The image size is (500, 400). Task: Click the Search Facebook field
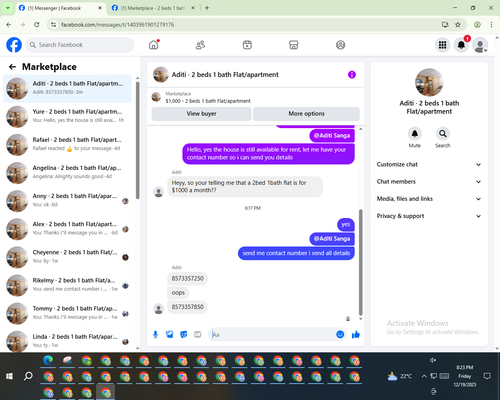[x=80, y=45]
